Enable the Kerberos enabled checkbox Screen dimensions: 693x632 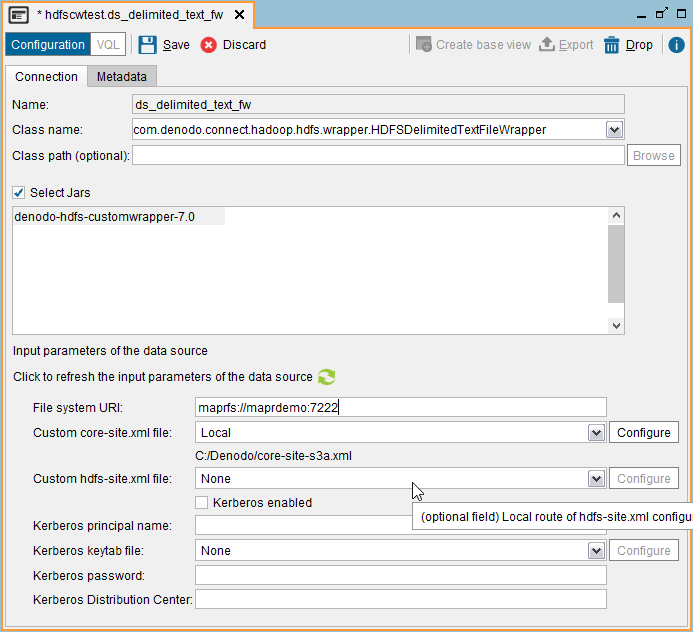tap(202, 503)
